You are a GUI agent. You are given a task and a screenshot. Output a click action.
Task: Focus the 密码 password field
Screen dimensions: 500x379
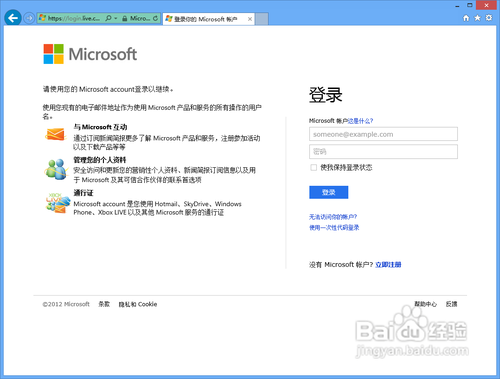[383, 152]
